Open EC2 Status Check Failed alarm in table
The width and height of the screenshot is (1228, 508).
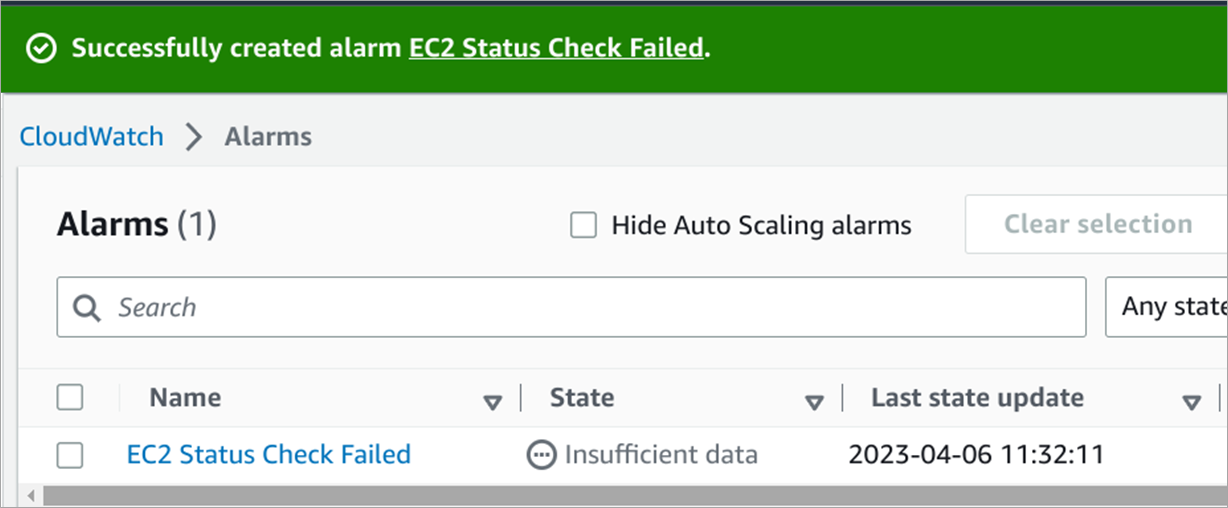tap(268, 454)
